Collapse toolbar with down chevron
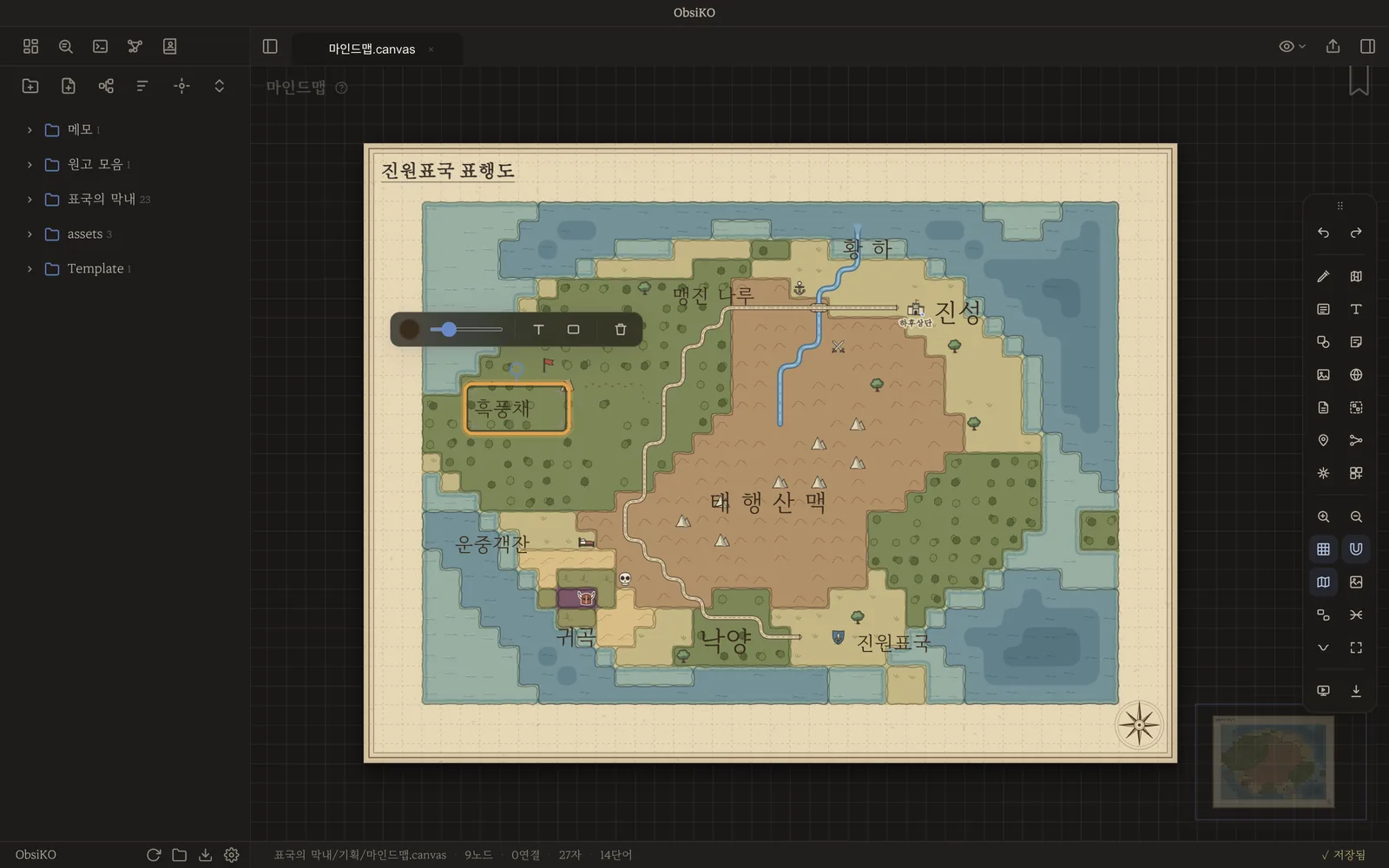 point(1323,648)
